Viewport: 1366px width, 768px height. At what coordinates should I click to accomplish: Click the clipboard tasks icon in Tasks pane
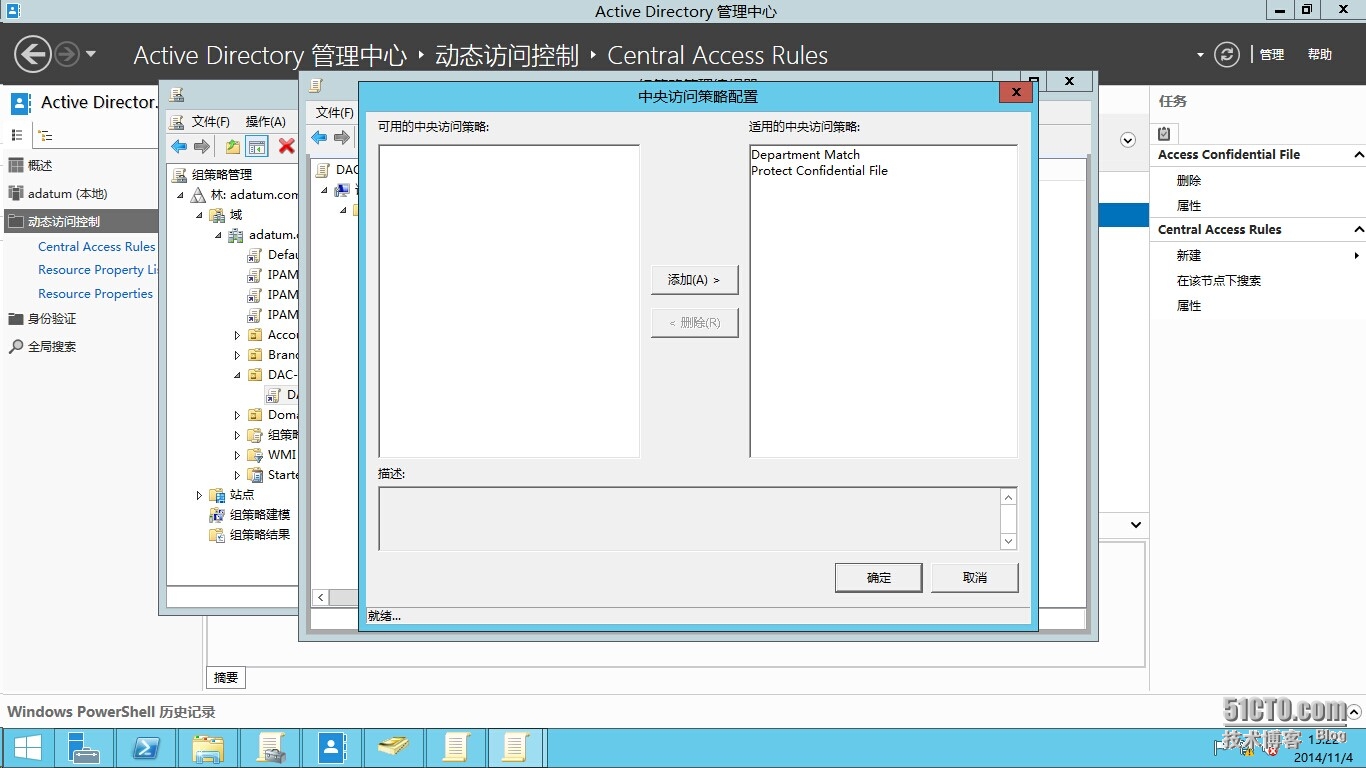[1164, 134]
